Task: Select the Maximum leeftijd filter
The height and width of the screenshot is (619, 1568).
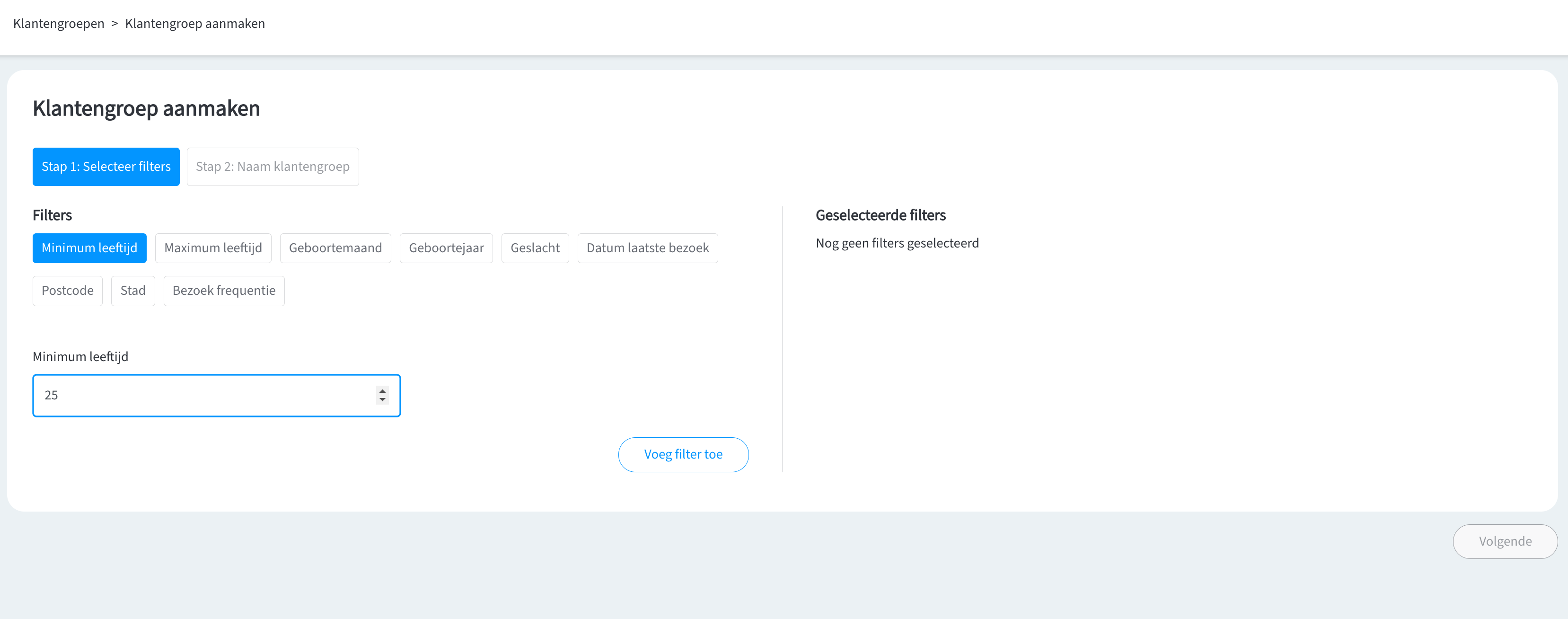Action: tap(213, 248)
